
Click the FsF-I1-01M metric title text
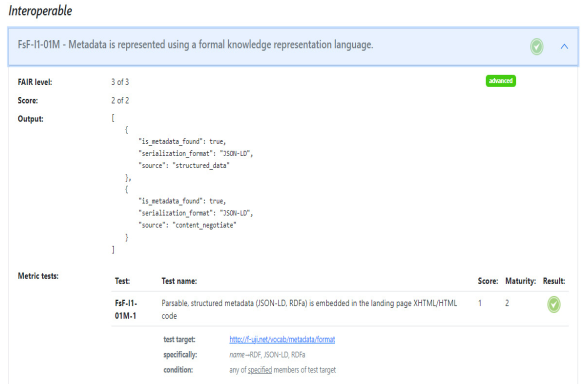195,45
